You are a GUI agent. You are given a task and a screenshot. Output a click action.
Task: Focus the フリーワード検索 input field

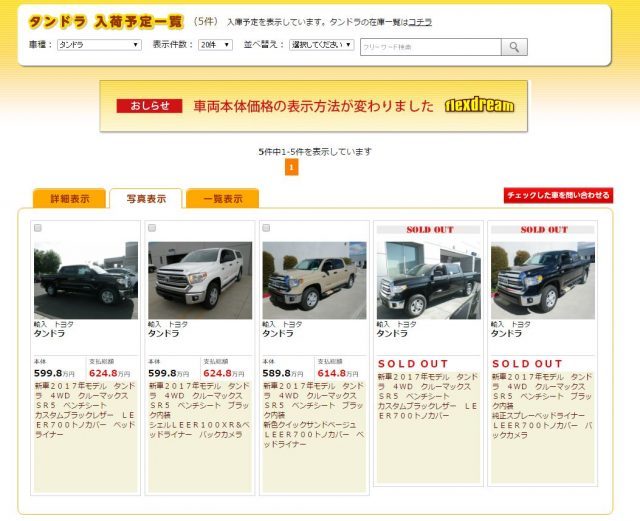[x=431, y=47]
